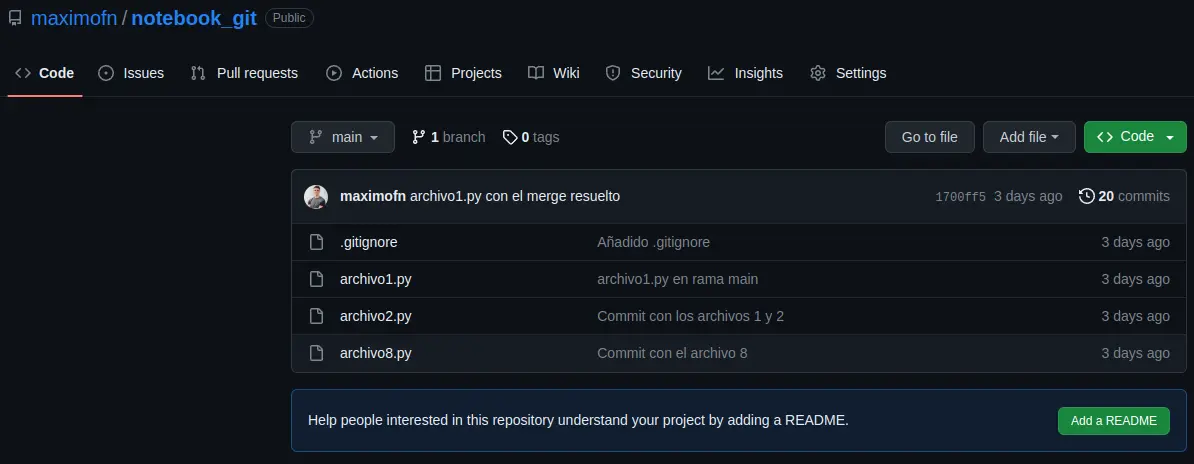Click the Actions play icon
The image size is (1194, 464).
[x=334, y=73]
